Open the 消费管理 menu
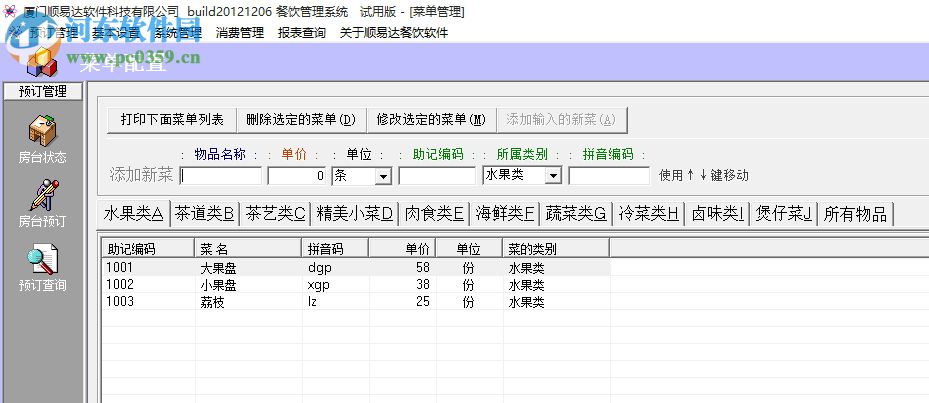The height and width of the screenshot is (403, 929). (x=240, y=33)
